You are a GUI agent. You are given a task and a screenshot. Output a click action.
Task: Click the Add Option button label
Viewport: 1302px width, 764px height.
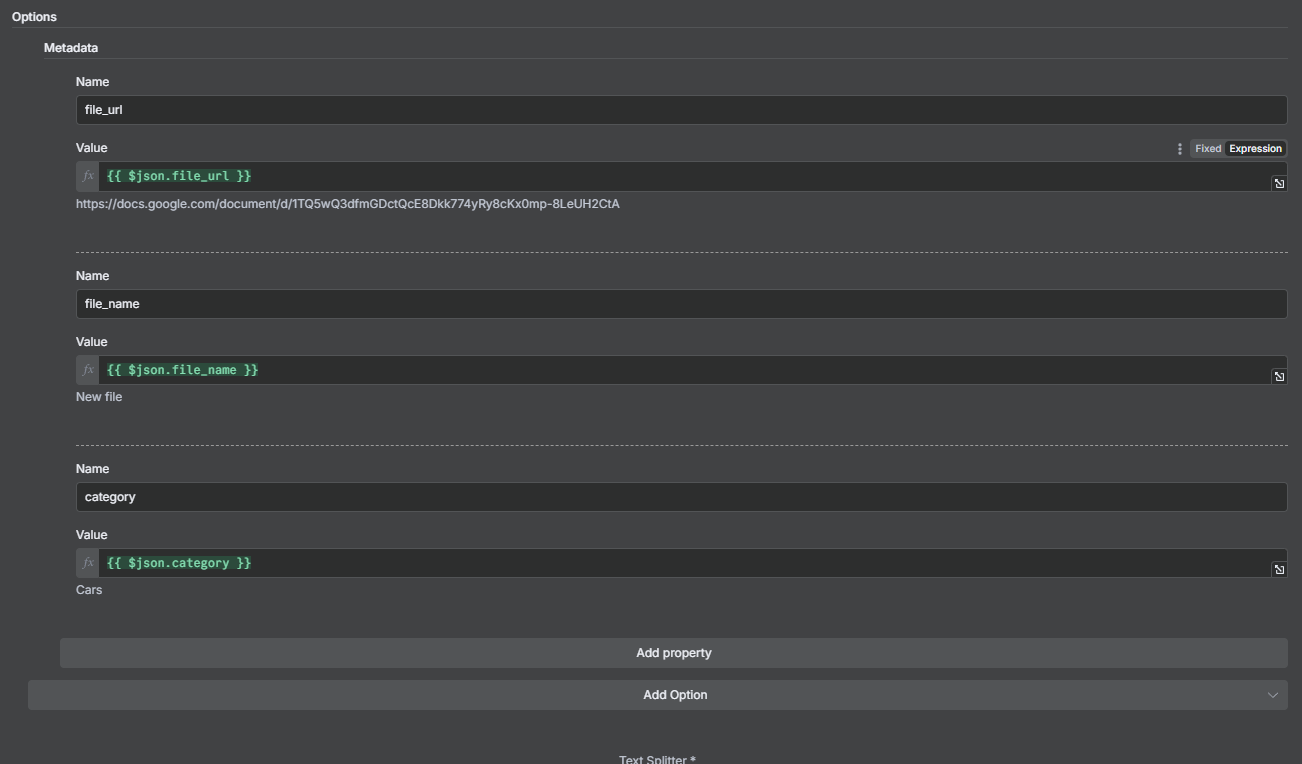click(x=675, y=695)
